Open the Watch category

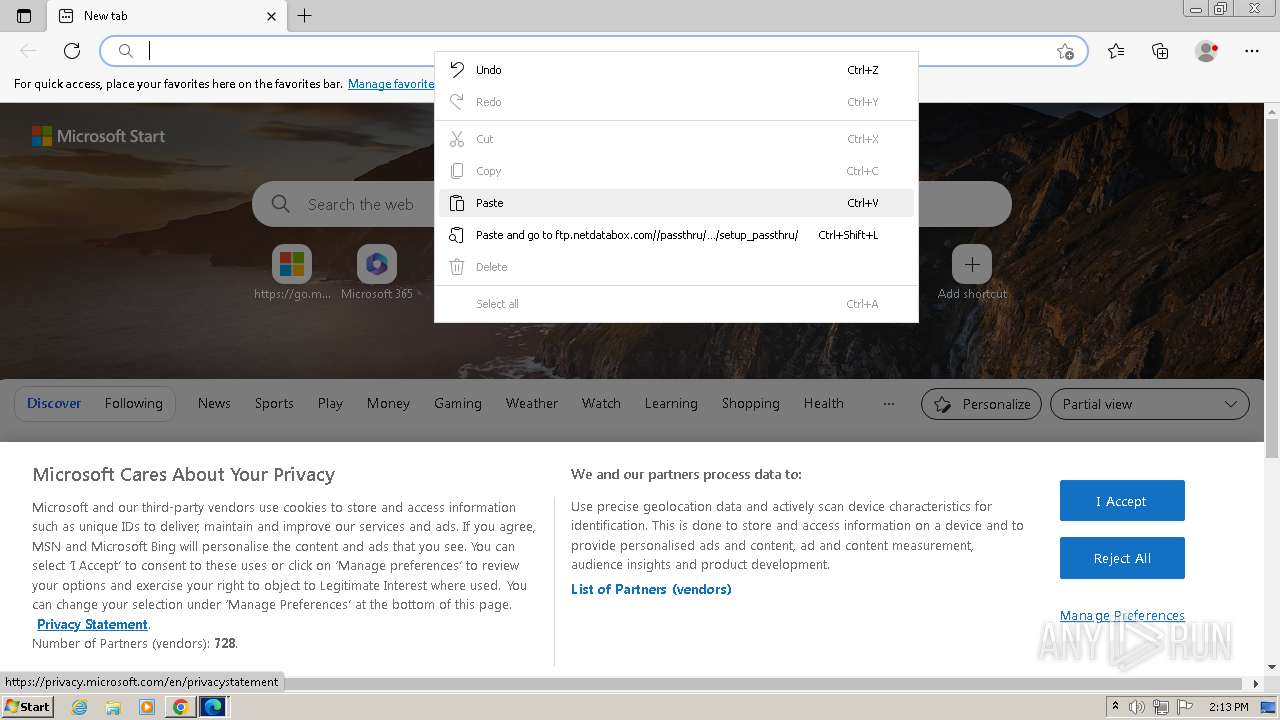[x=601, y=404]
